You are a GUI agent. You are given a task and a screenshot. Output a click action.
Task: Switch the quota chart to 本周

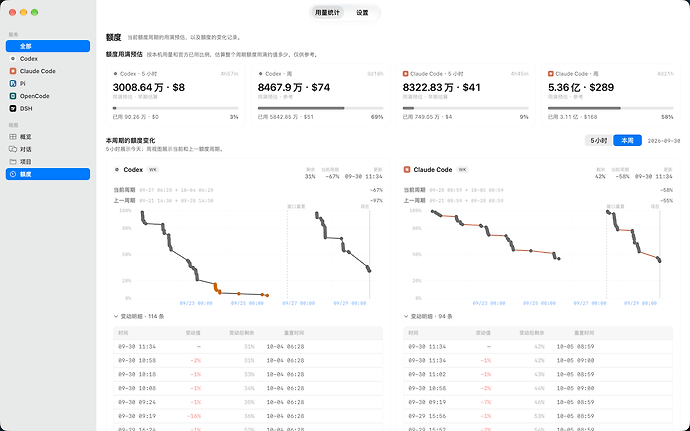[627, 140]
